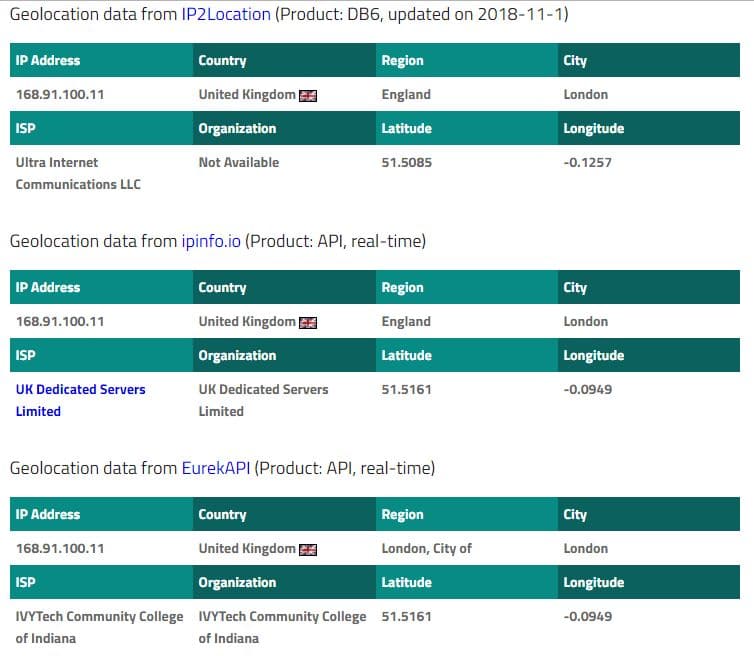Image resolution: width=754 pixels, height=656 pixels.
Task: Click the Ultra Internet Communications LLC ISP text
Action: click(x=78, y=173)
